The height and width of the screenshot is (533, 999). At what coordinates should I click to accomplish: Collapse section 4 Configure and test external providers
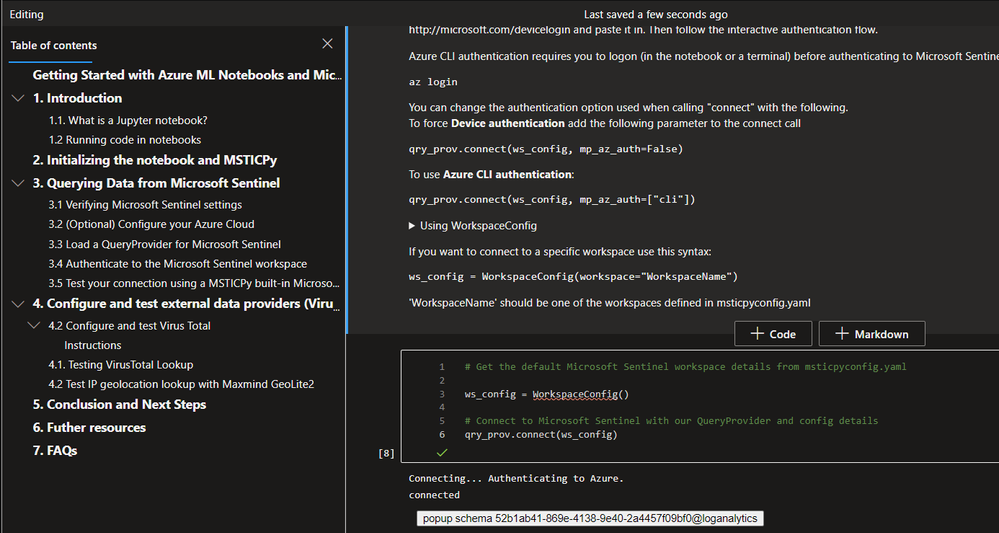(17, 304)
